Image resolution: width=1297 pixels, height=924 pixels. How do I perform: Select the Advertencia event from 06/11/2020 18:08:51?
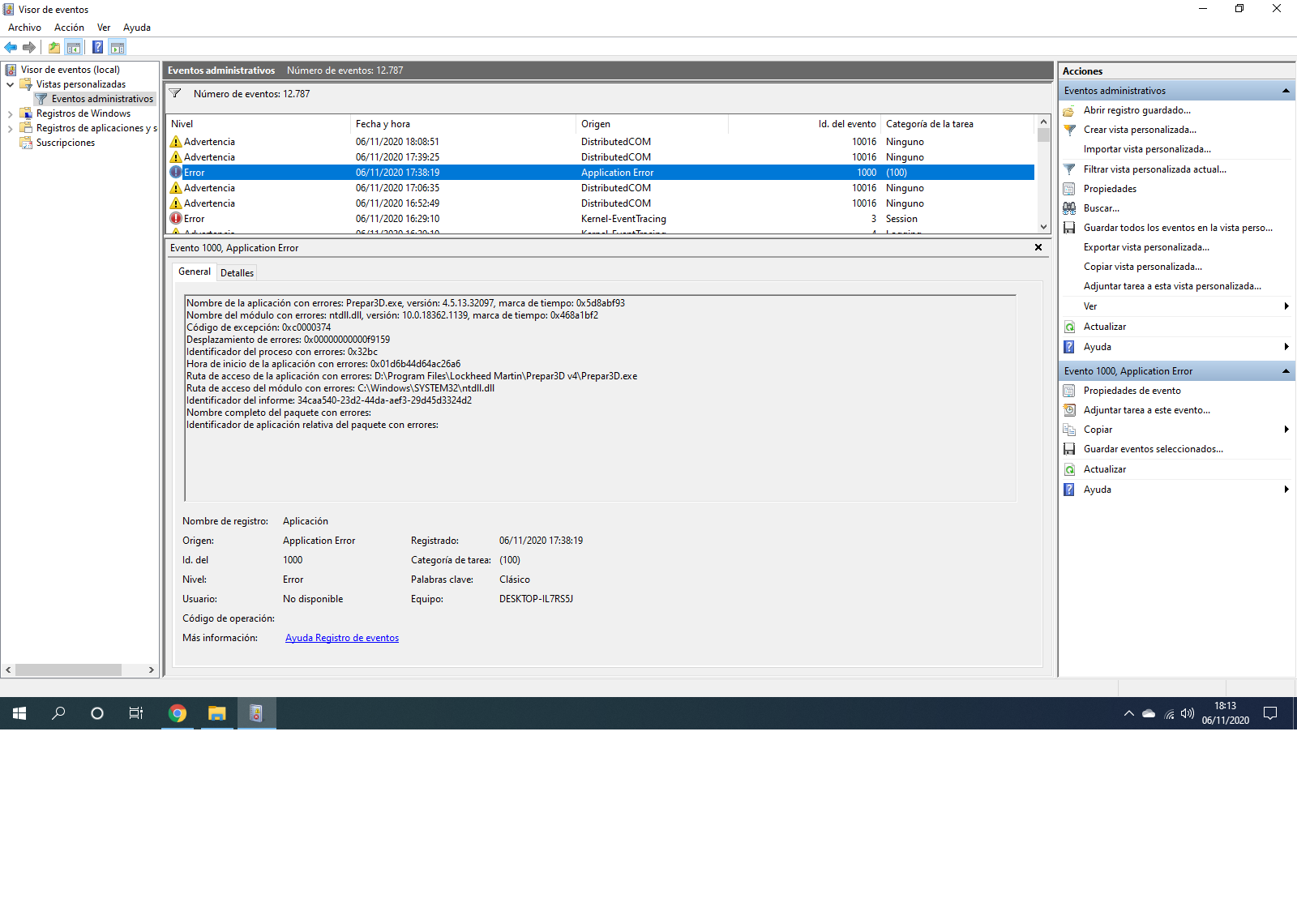601,142
